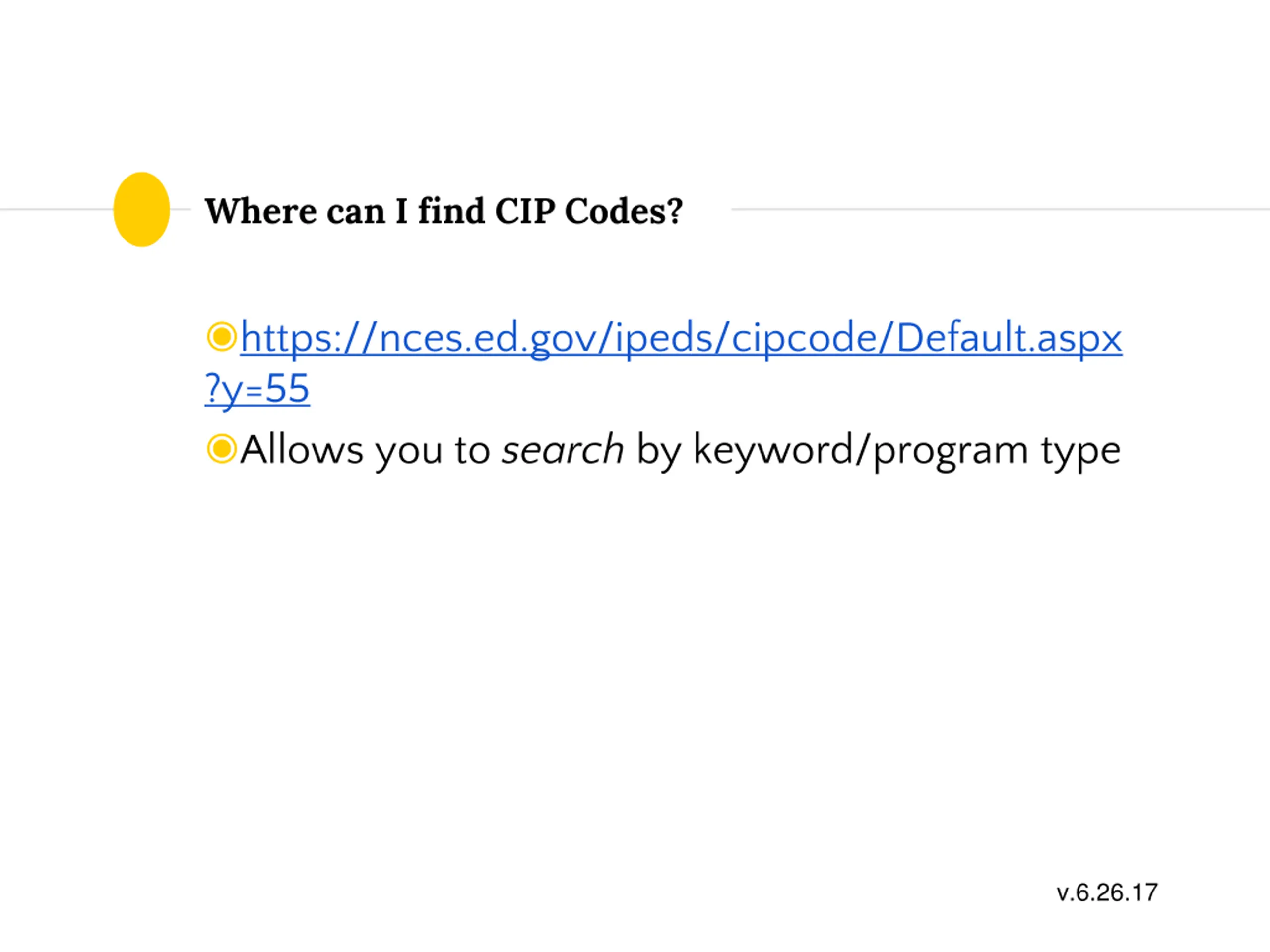Click the text 'keyword/program'

pyautogui.click(x=860, y=451)
